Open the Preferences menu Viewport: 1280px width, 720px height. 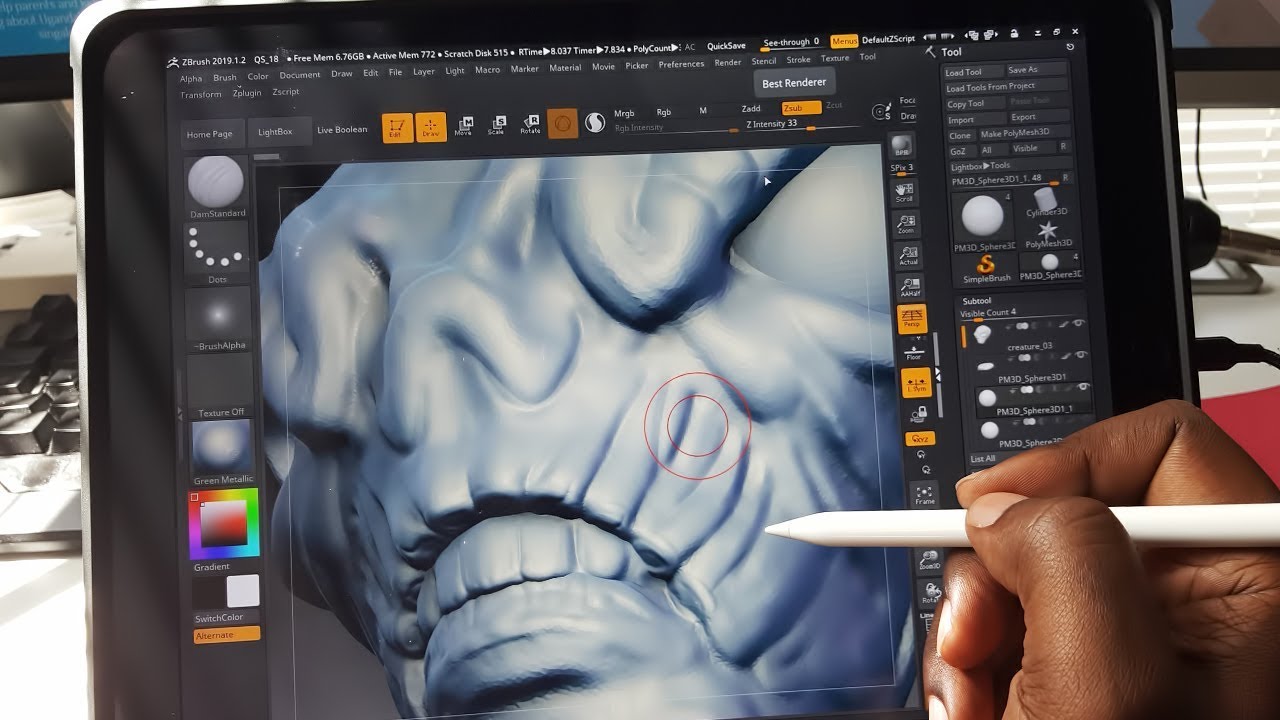coord(681,64)
